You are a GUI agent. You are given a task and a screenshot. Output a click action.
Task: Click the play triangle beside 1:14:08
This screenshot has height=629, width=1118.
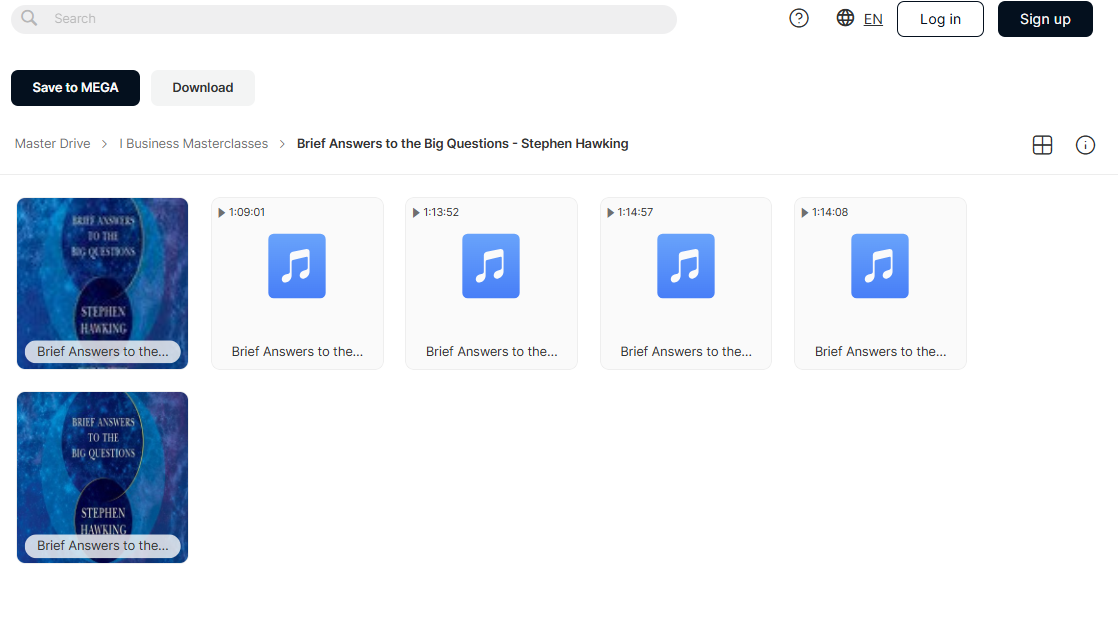804,213
